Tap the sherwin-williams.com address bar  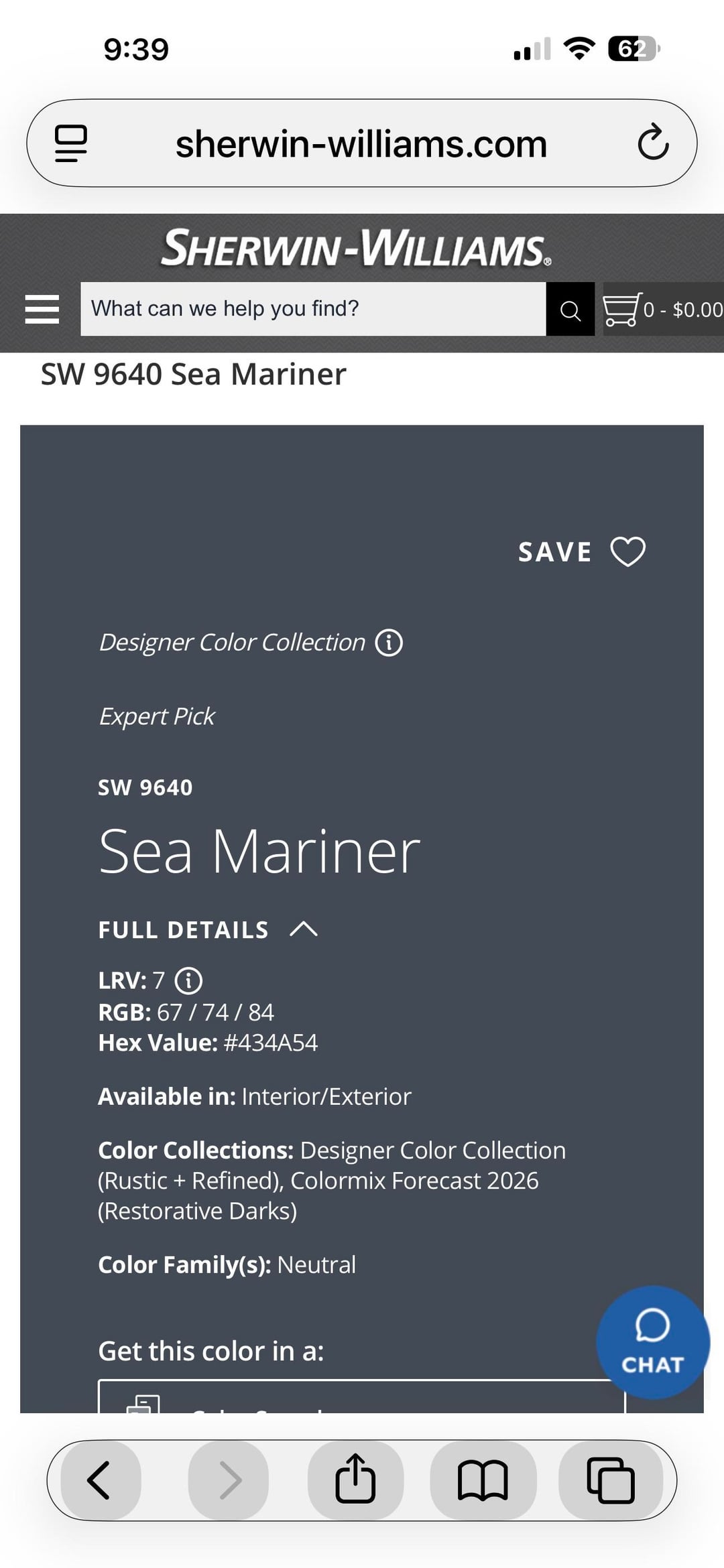(361, 144)
